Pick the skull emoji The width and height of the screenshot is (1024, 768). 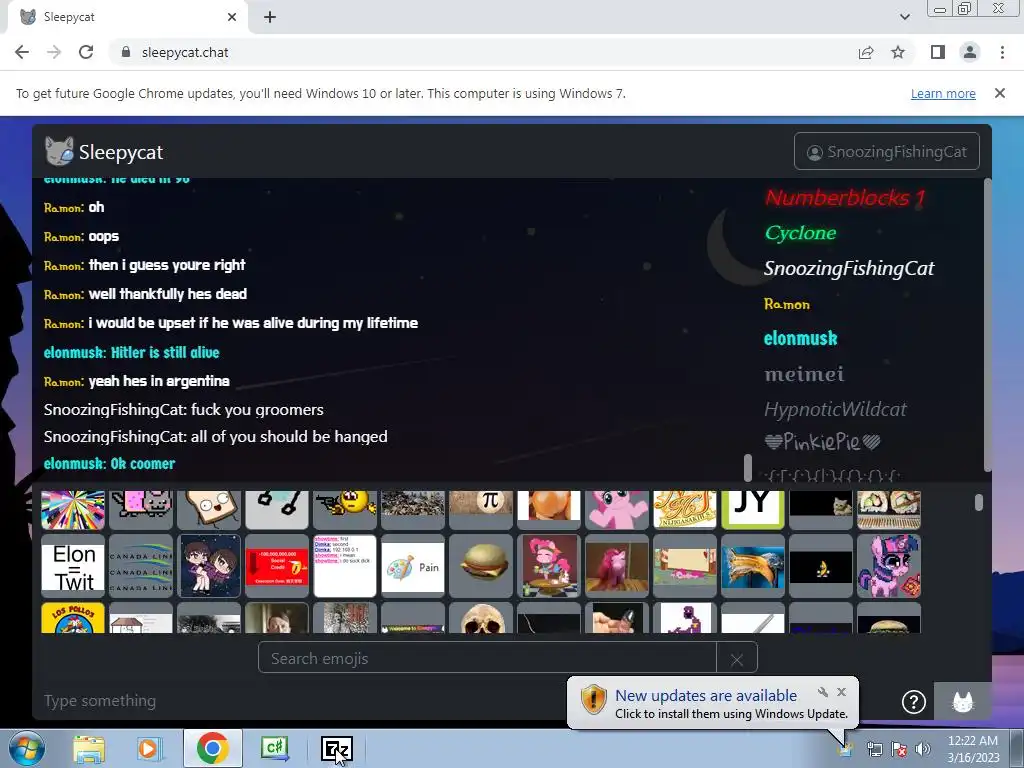pos(481,618)
